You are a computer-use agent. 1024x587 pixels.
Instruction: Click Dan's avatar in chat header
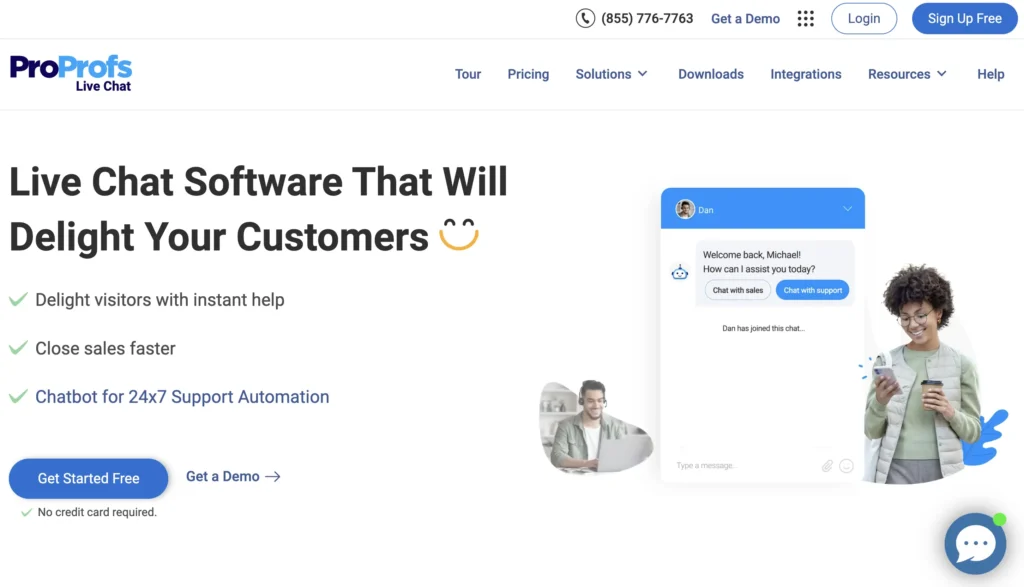(x=685, y=209)
